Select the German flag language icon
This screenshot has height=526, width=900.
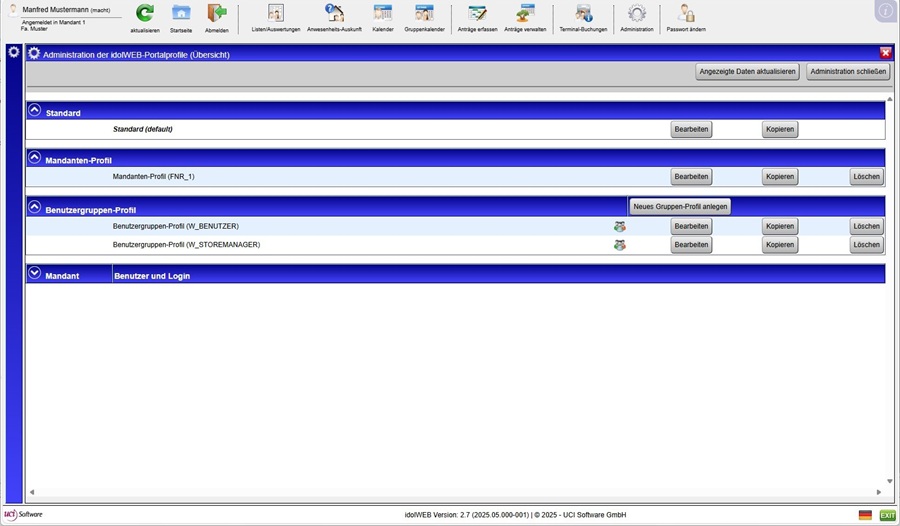[865, 515]
